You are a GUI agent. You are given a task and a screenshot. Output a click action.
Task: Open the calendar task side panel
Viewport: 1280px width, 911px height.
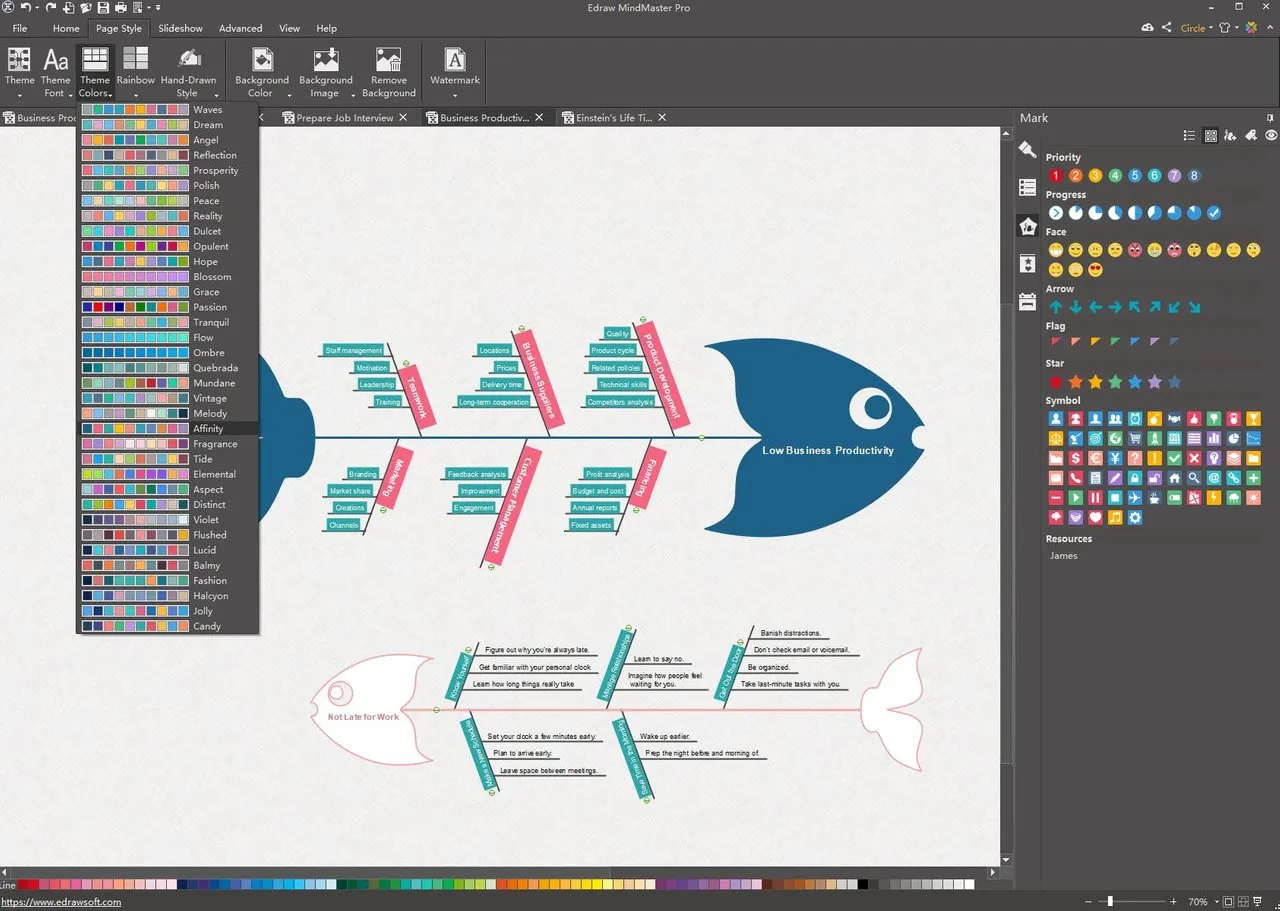click(x=1027, y=301)
